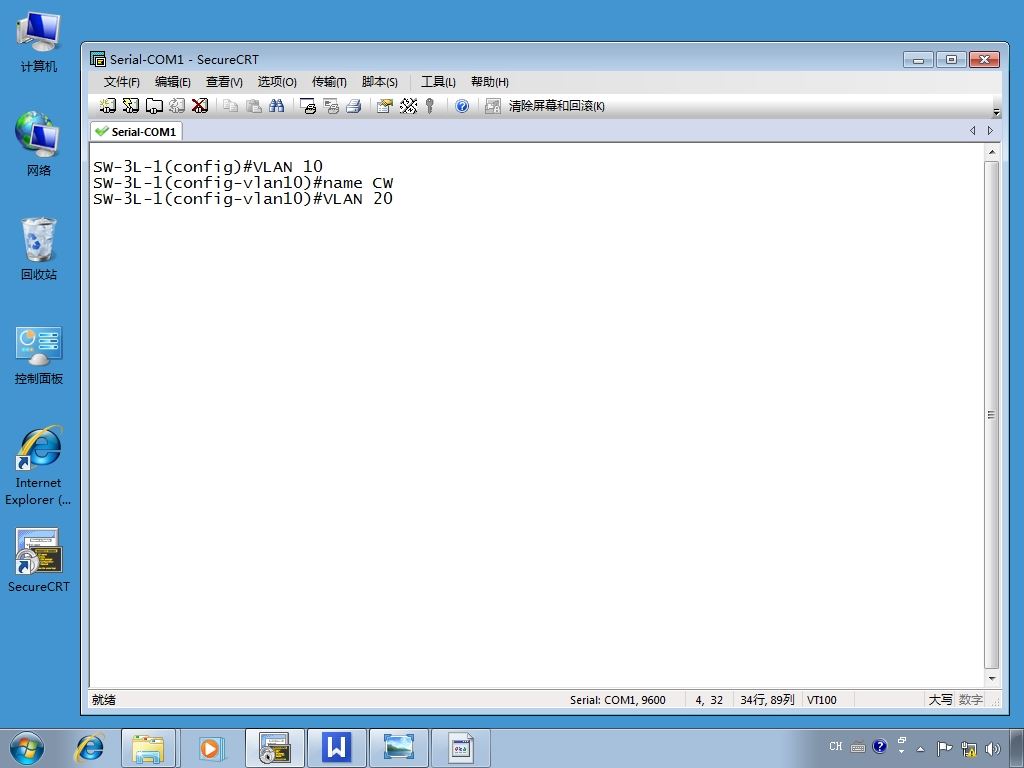Click the taskbar WPS Writer W icon
Screen dimensions: 1024x768
(337, 748)
